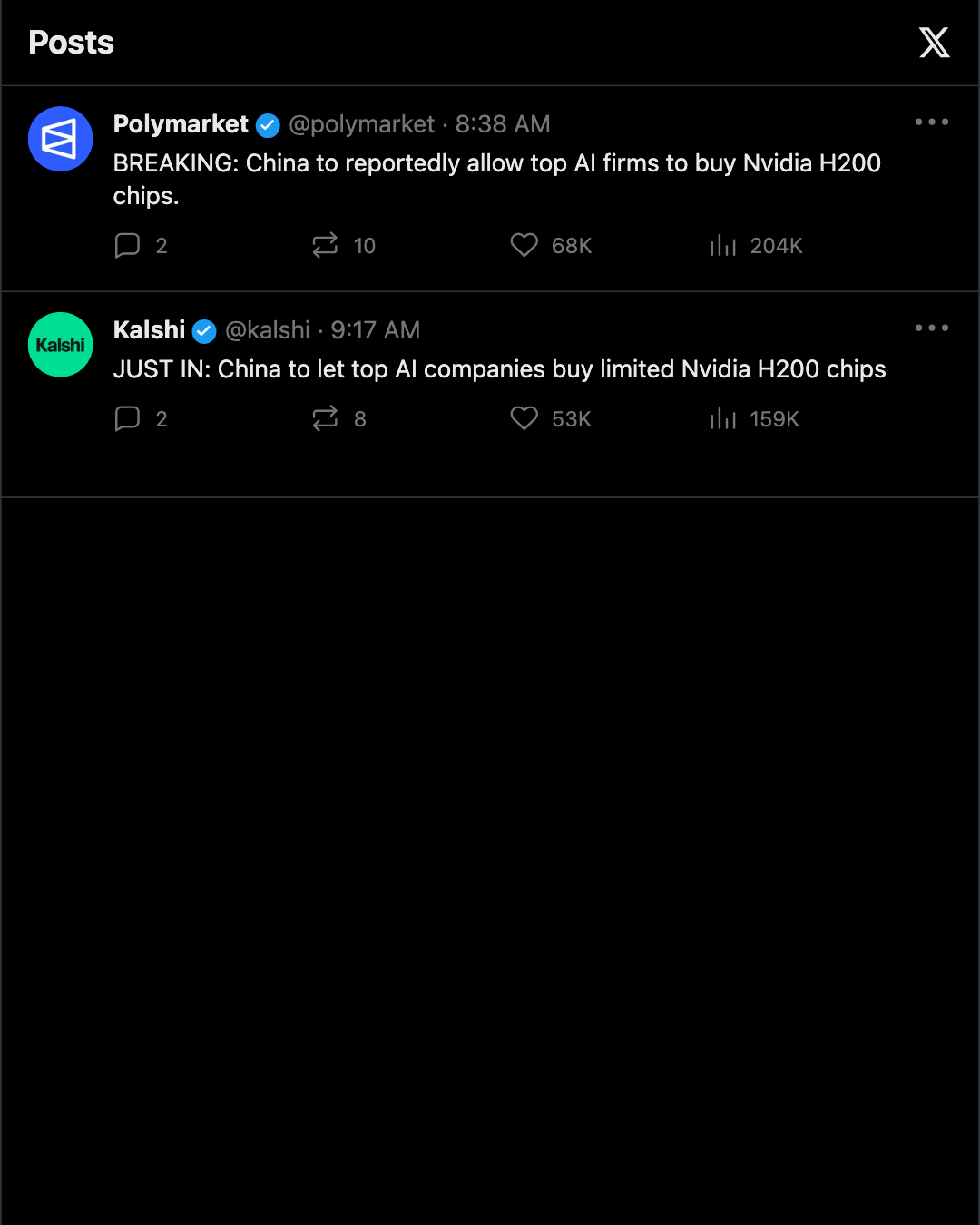
Task: Open more options menu for Kalshi post
Action: tap(932, 328)
